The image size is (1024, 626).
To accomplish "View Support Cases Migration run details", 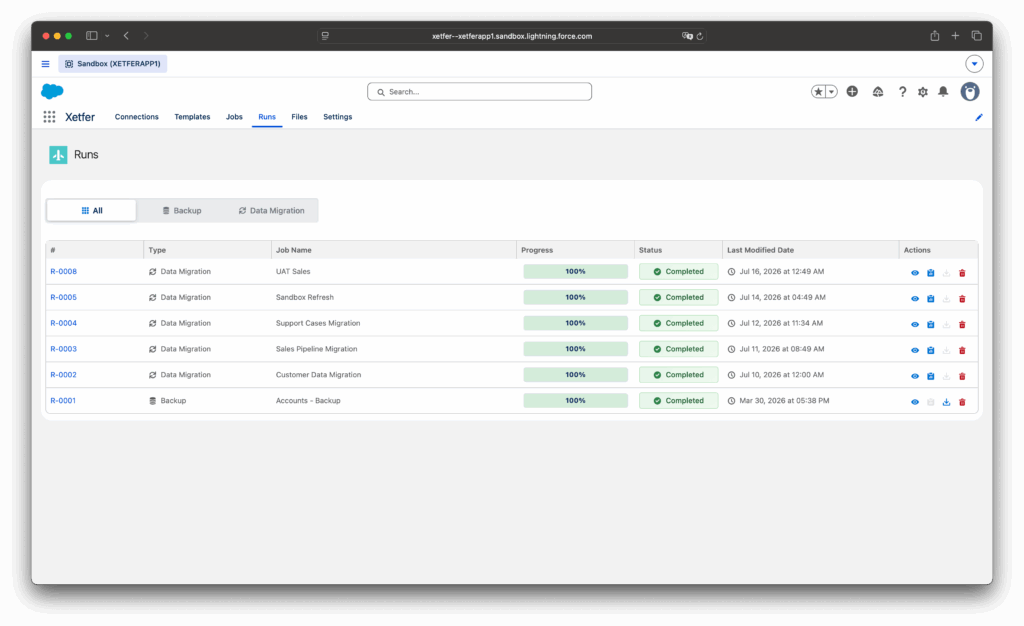I will (x=914, y=324).
